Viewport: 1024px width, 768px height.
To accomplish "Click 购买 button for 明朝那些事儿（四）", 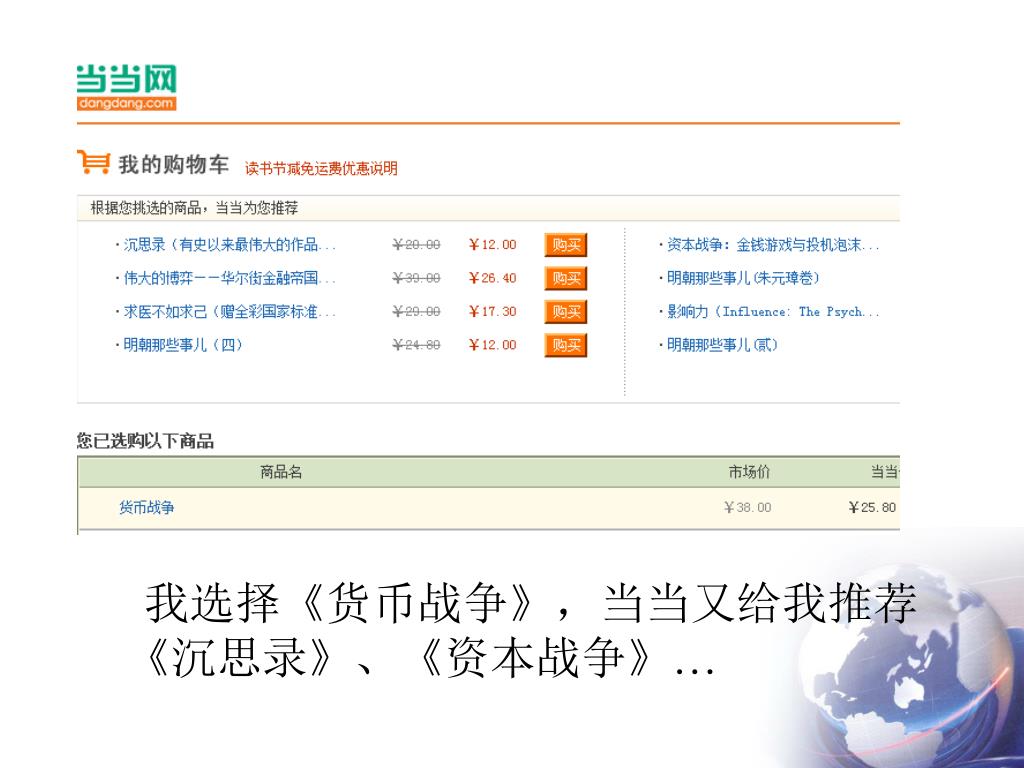I will [x=566, y=345].
